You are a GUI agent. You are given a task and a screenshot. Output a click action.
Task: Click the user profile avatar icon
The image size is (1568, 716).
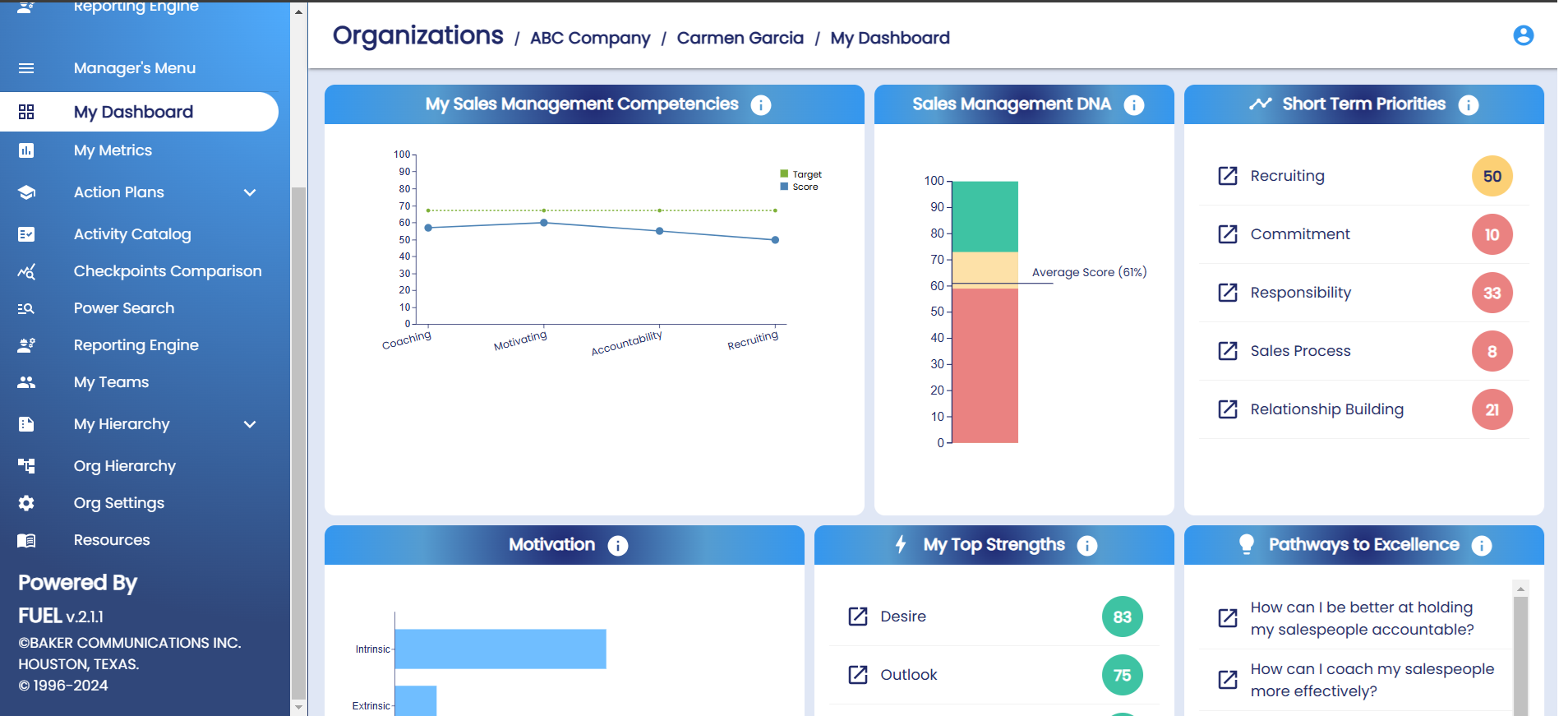pos(1523,35)
